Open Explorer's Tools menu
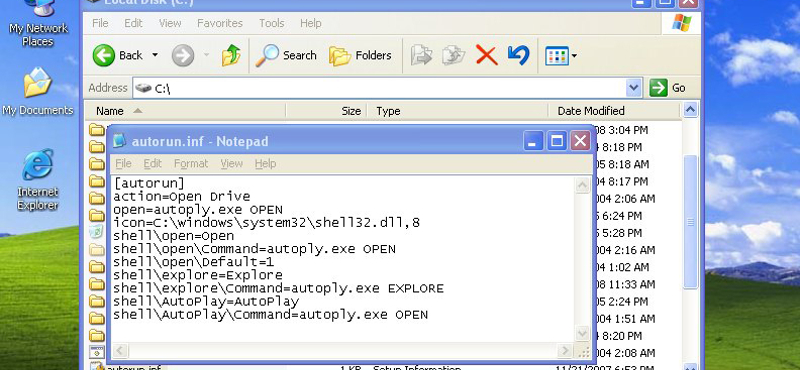 click(x=271, y=23)
